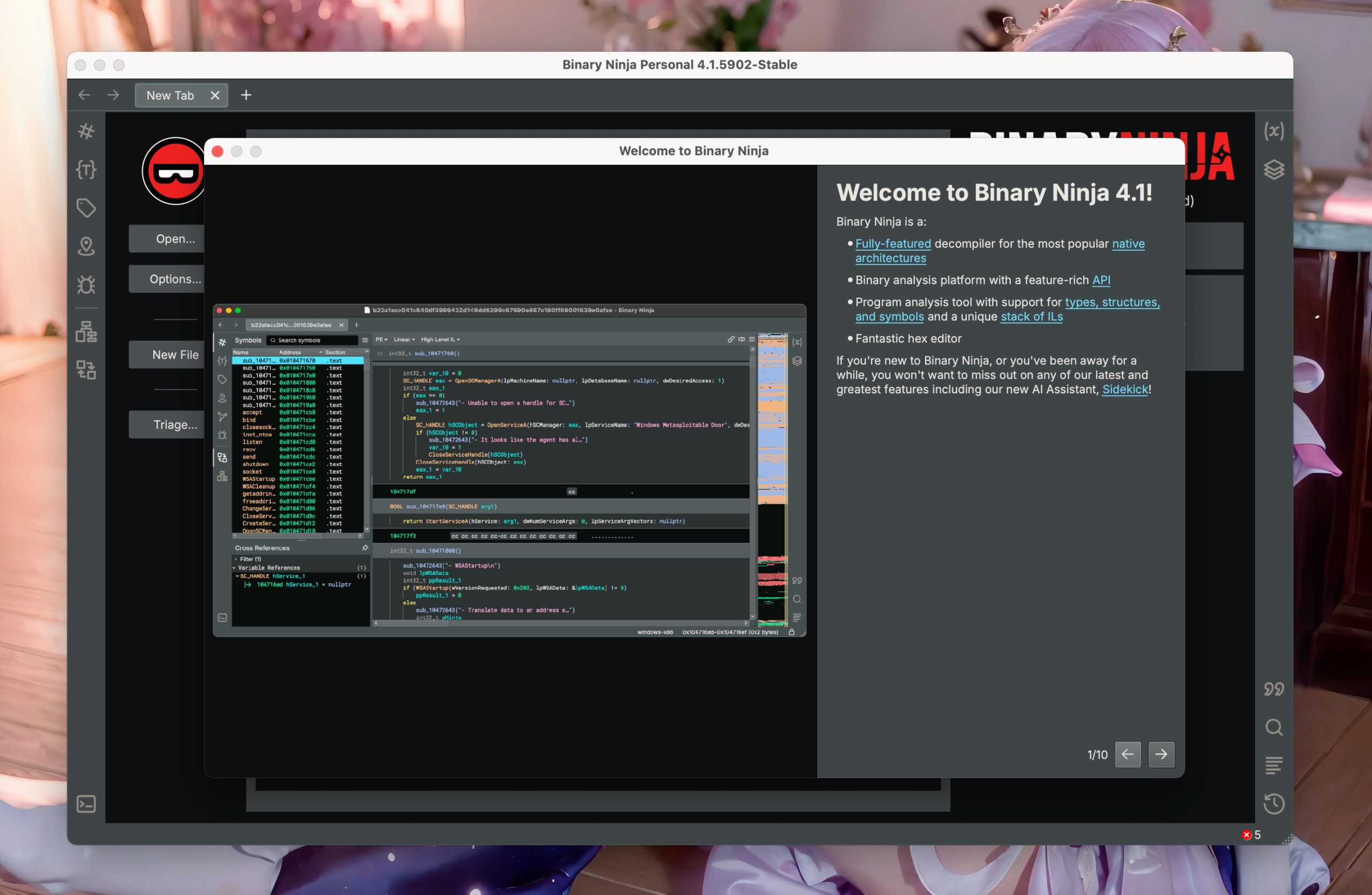Open the Log lines panel icon
Viewport: 1372px width, 895px height.
point(1274,766)
